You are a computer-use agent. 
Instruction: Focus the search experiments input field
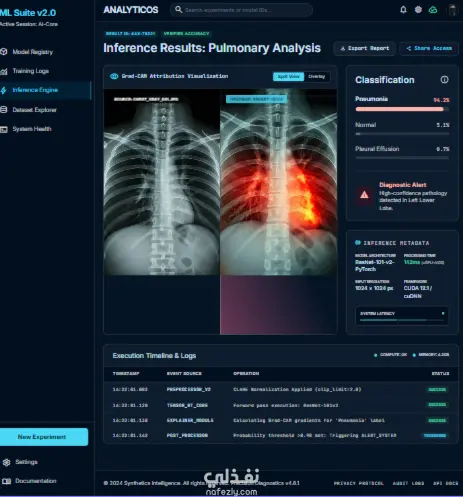pos(241,10)
